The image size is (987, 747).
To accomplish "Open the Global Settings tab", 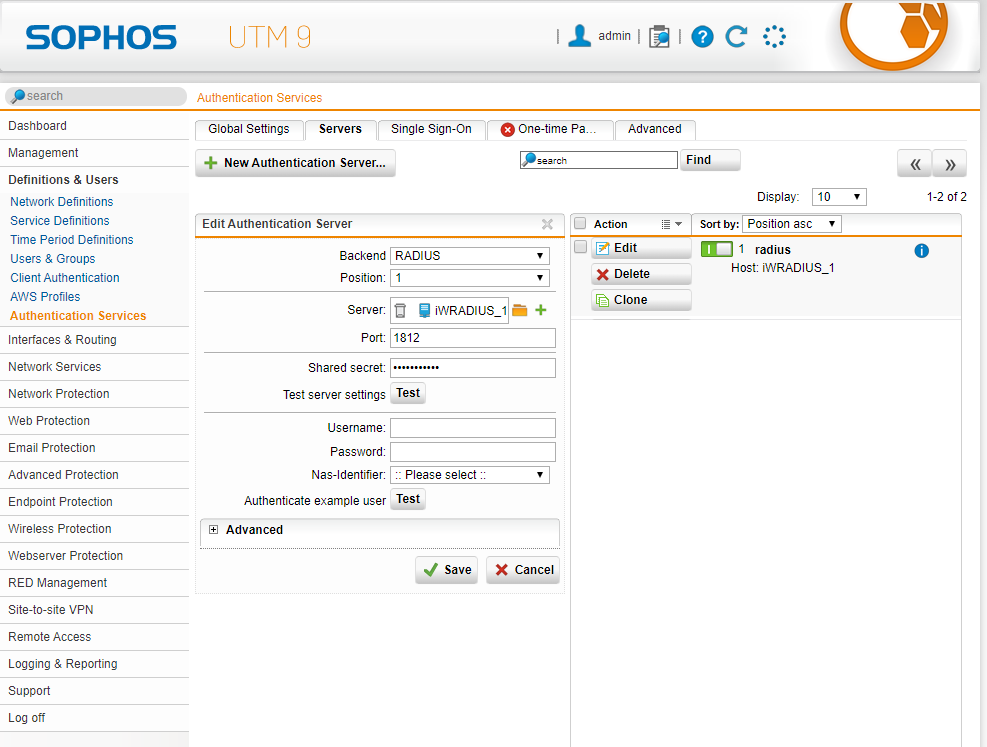I will (x=248, y=129).
